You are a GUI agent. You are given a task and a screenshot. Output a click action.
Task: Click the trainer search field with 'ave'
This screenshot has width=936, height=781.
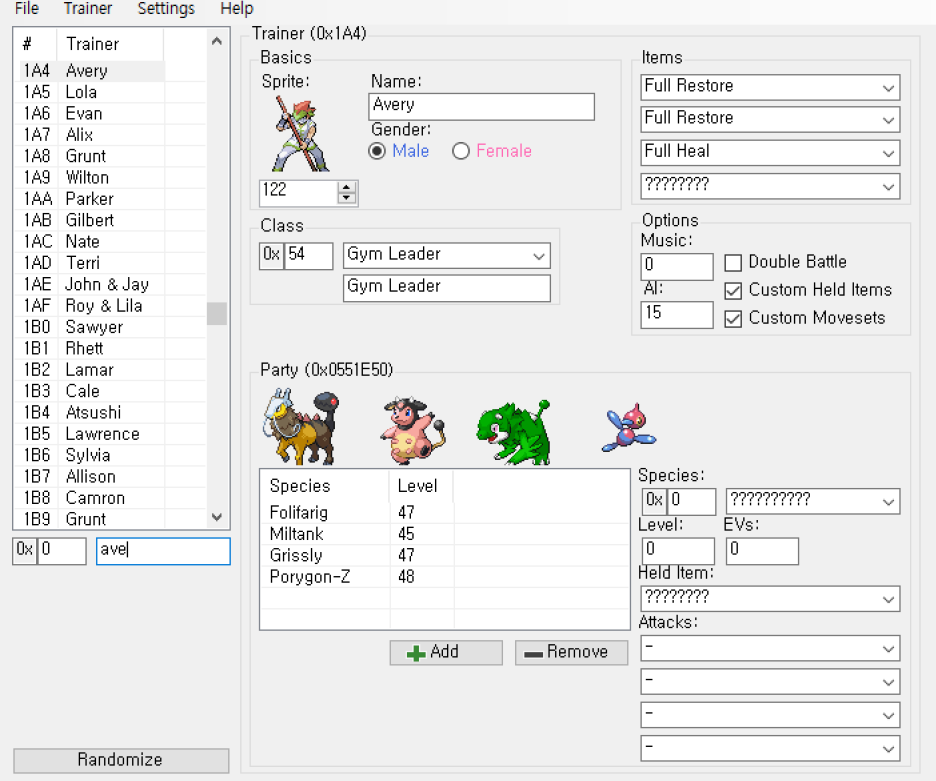point(163,551)
